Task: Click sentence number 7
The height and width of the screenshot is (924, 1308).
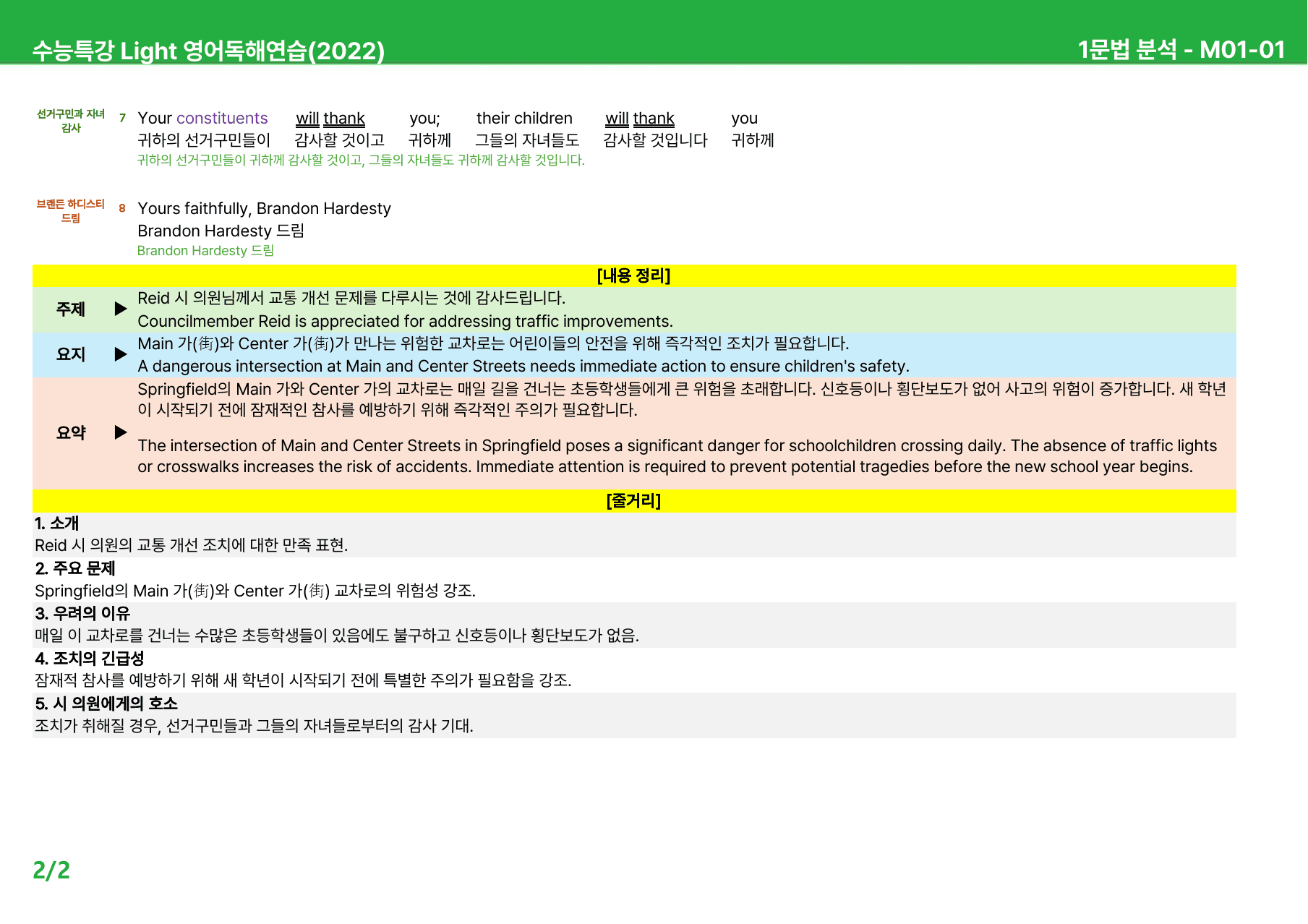Action: (122, 118)
